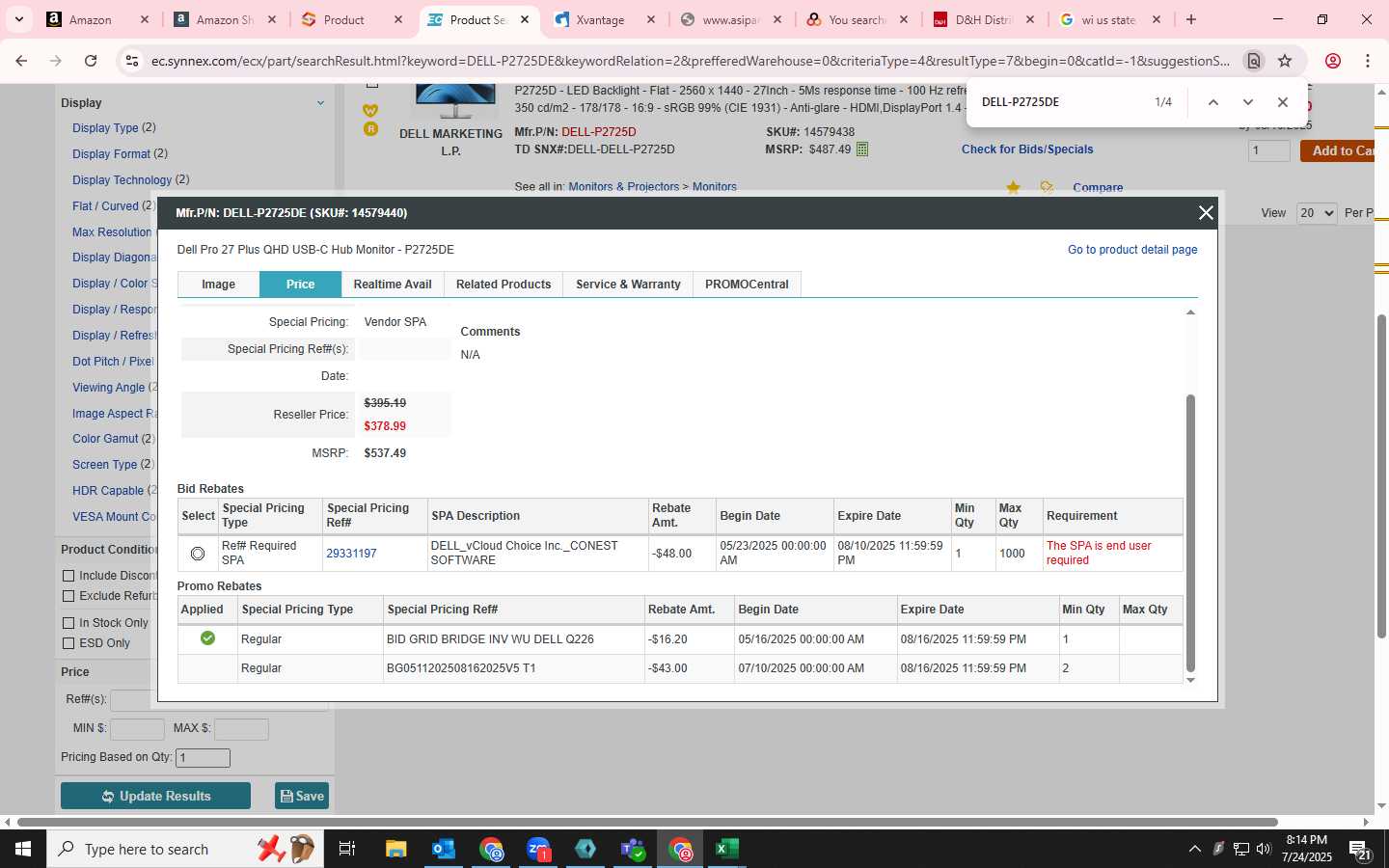The image size is (1389, 868).
Task: Focus the browser address bar
Action: [x=690, y=61]
